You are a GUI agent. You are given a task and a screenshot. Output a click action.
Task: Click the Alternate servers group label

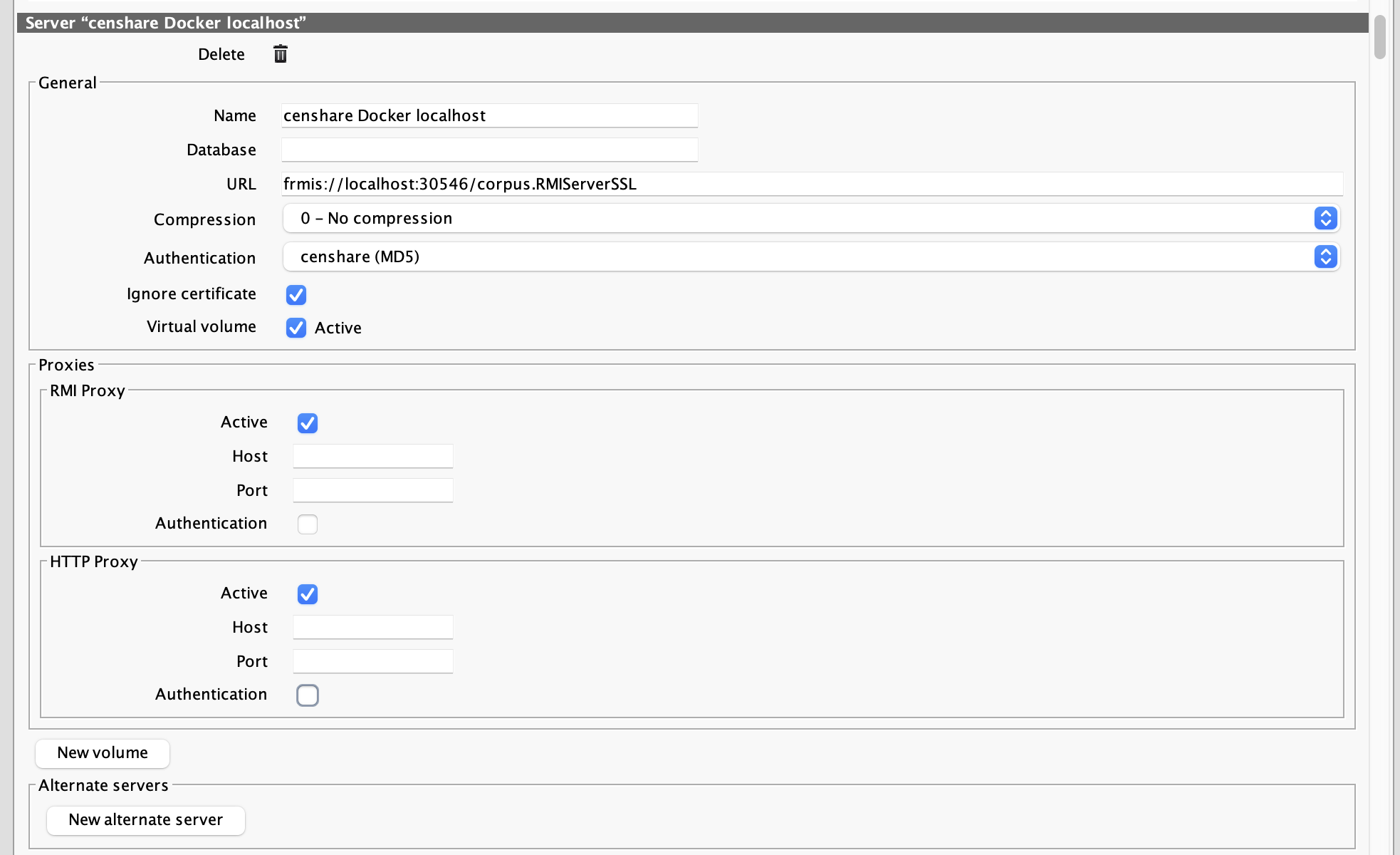[103, 785]
